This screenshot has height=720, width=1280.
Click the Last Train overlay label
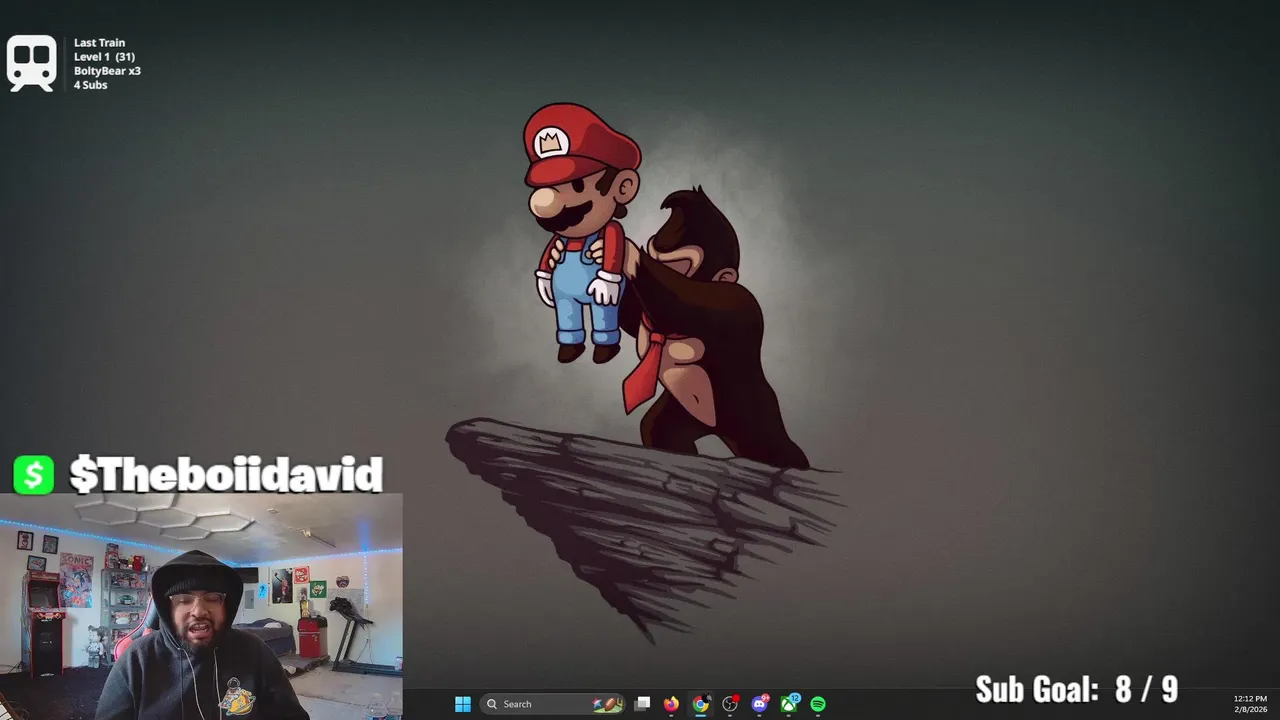tap(99, 43)
